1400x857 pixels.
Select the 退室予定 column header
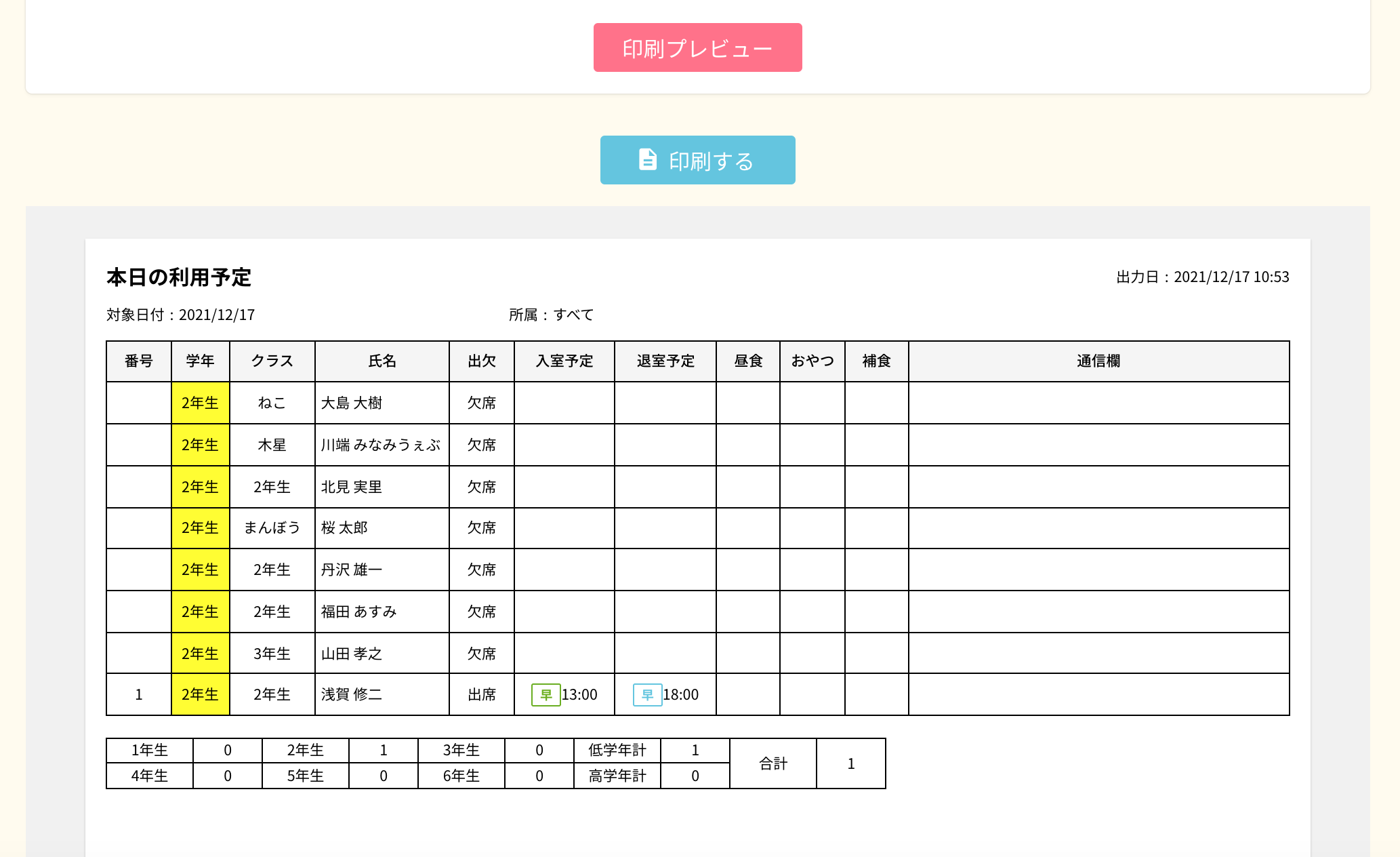coord(665,361)
